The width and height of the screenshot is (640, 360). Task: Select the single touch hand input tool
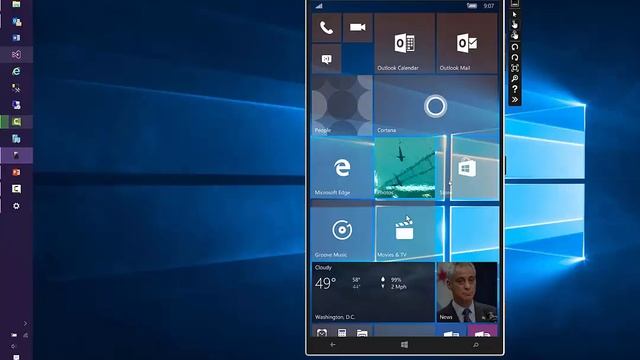[x=514, y=25]
